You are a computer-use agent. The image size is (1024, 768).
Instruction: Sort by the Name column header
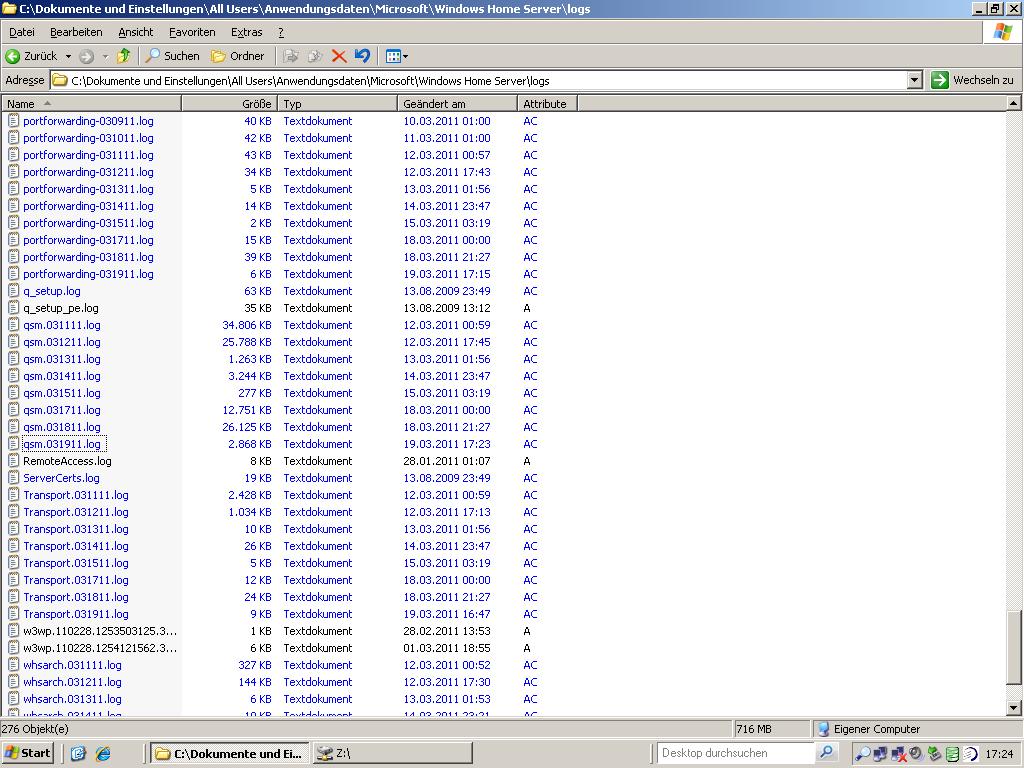coord(91,103)
